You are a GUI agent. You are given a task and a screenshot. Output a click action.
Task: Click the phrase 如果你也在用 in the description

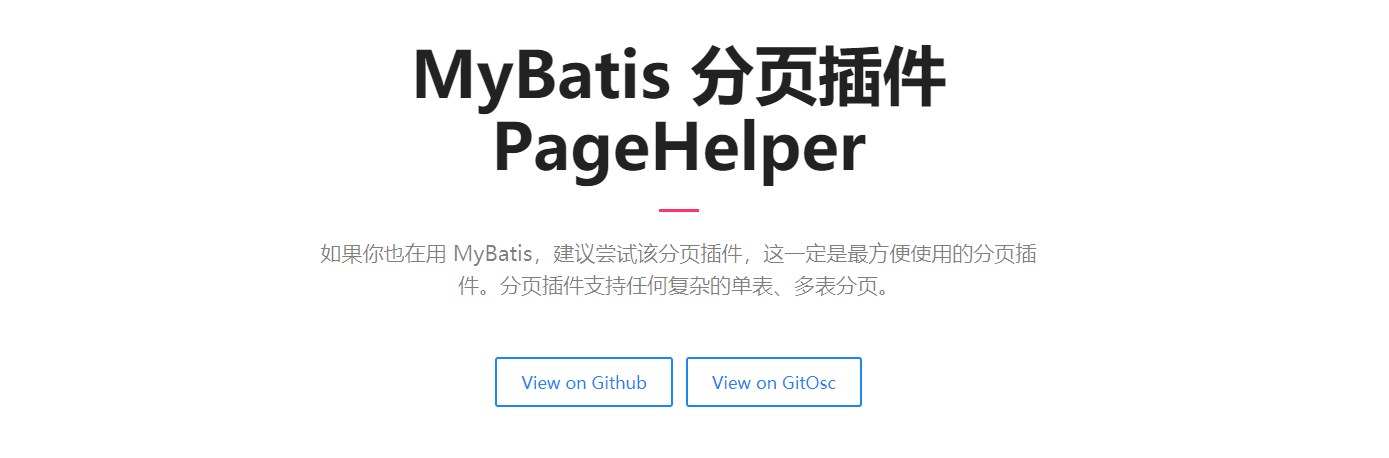click(382, 253)
